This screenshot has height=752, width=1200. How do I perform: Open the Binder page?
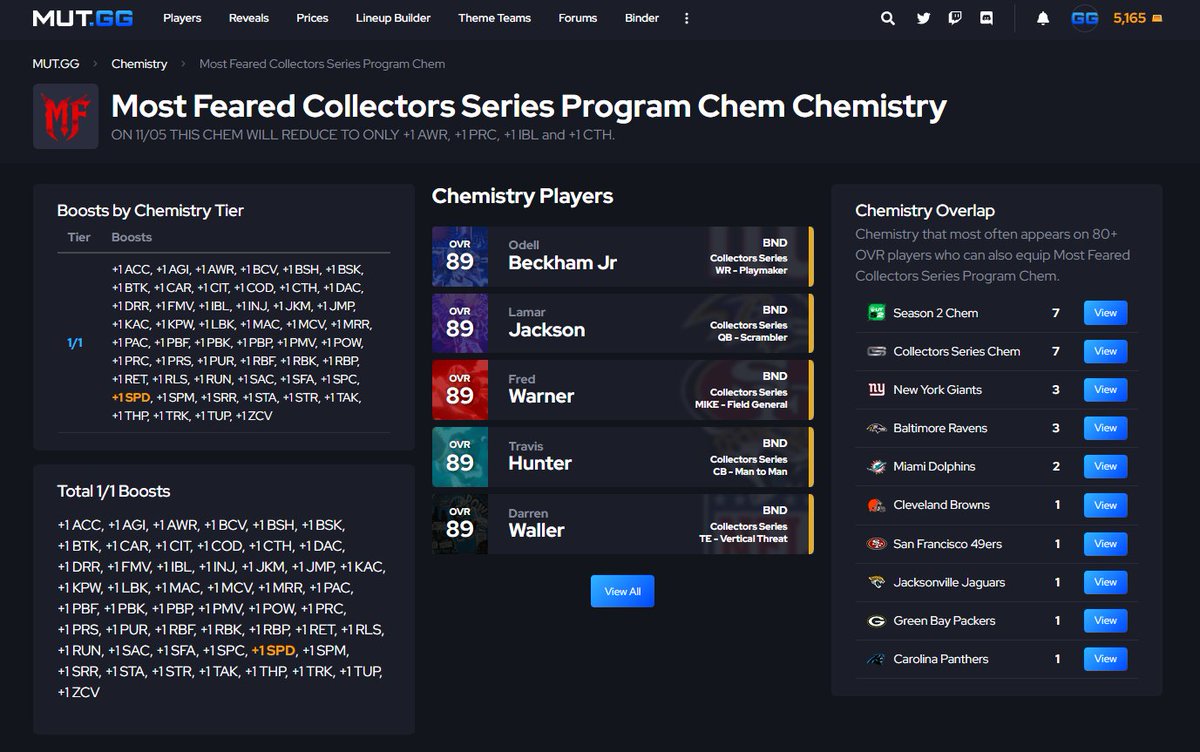[x=642, y=18]
